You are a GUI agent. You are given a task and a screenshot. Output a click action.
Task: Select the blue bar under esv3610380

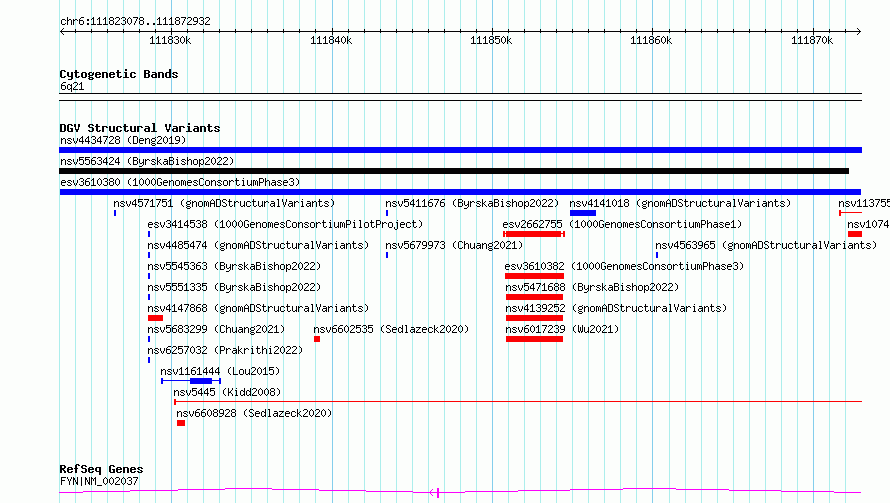coord(460,192)
